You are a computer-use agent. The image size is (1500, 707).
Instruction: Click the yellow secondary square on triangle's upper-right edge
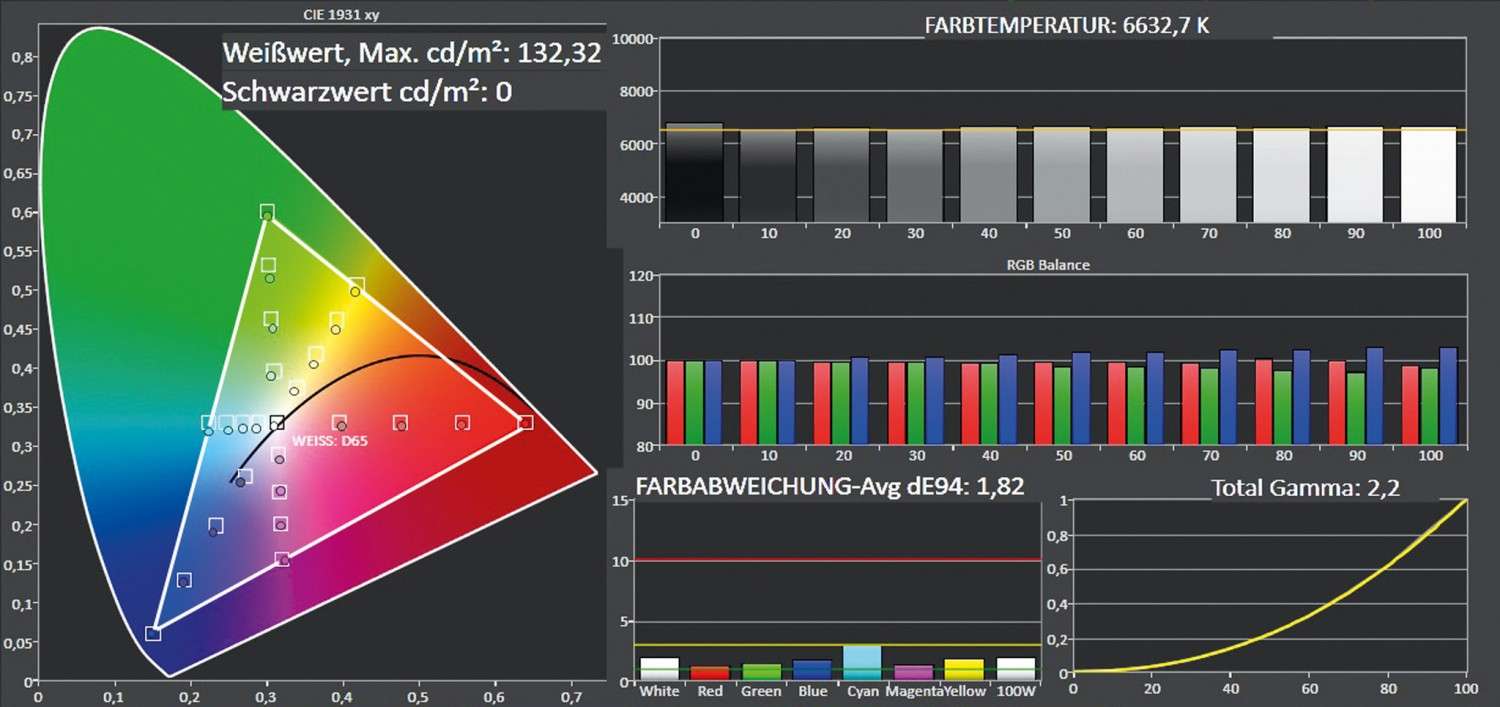(x=357, y=287)
